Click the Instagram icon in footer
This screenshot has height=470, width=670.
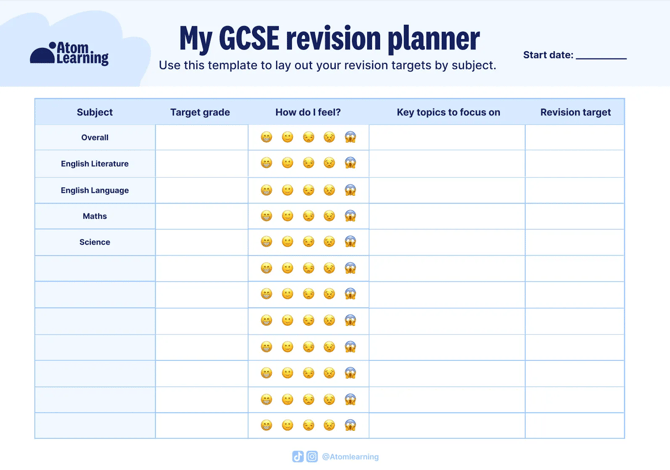[x=312, y=457]
